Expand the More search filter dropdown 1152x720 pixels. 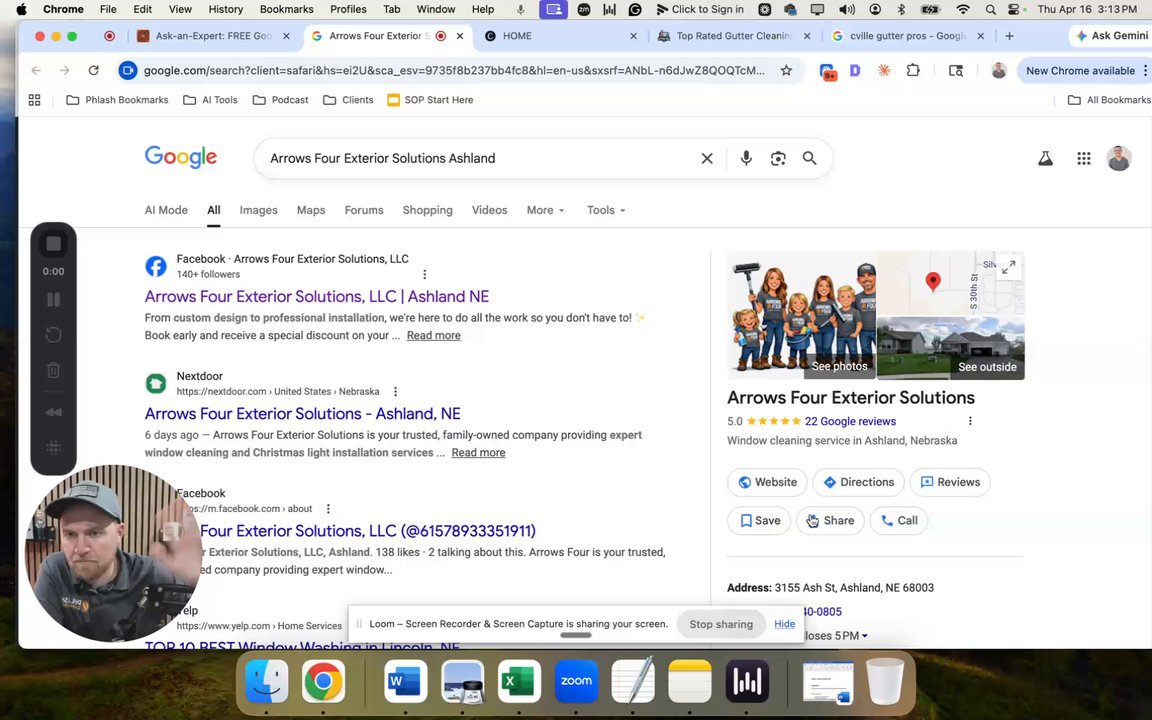546,210
